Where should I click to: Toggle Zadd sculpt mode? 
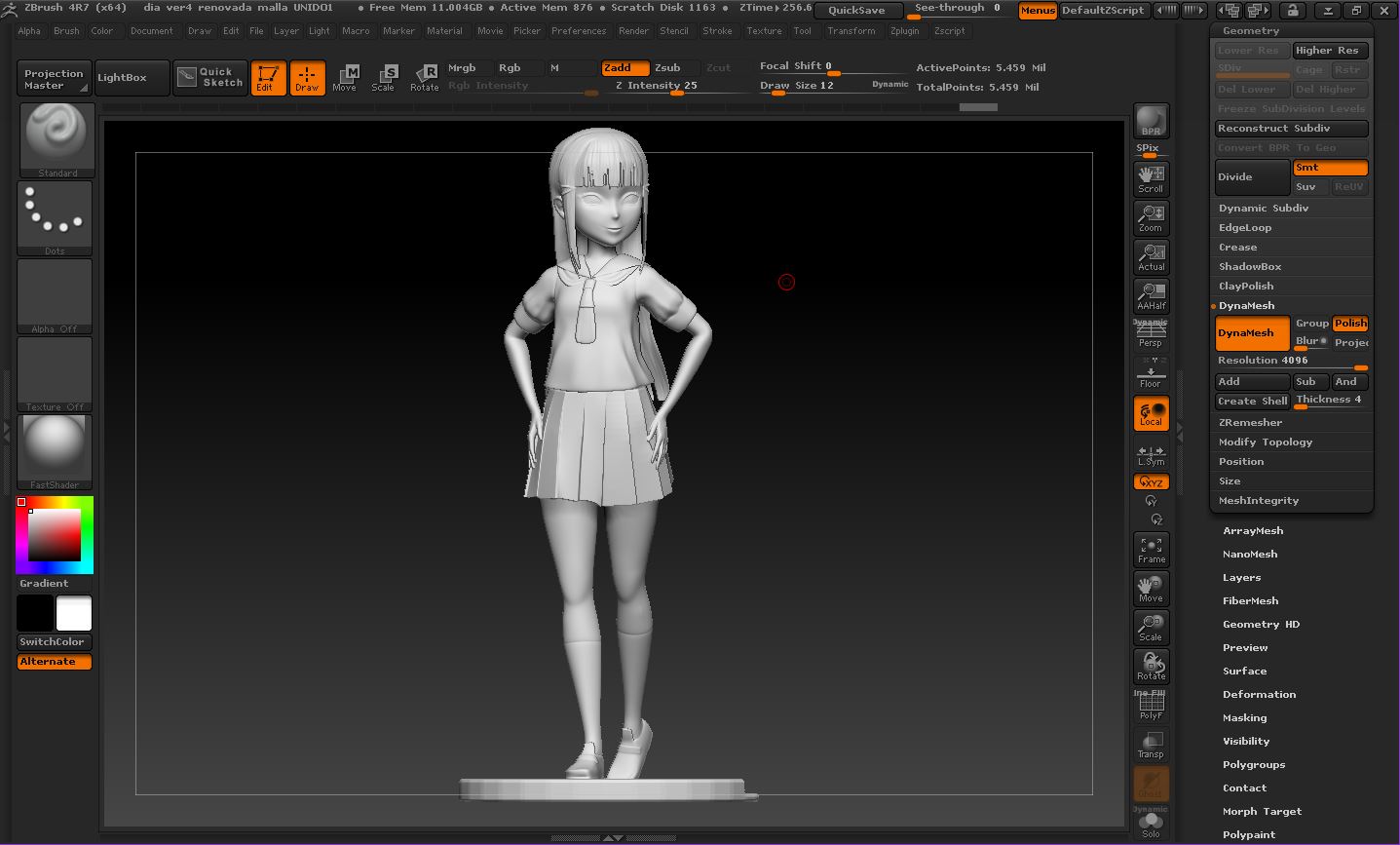pyautogui.click(x=624, y=68)
